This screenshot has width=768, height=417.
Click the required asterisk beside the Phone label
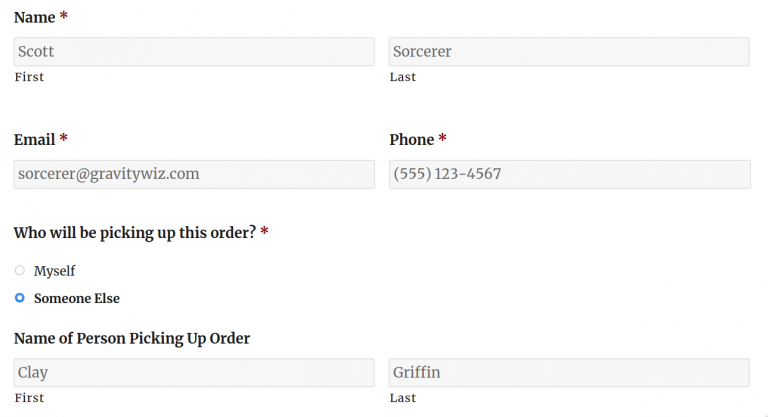pyautogui.click(x=442, y=139)
